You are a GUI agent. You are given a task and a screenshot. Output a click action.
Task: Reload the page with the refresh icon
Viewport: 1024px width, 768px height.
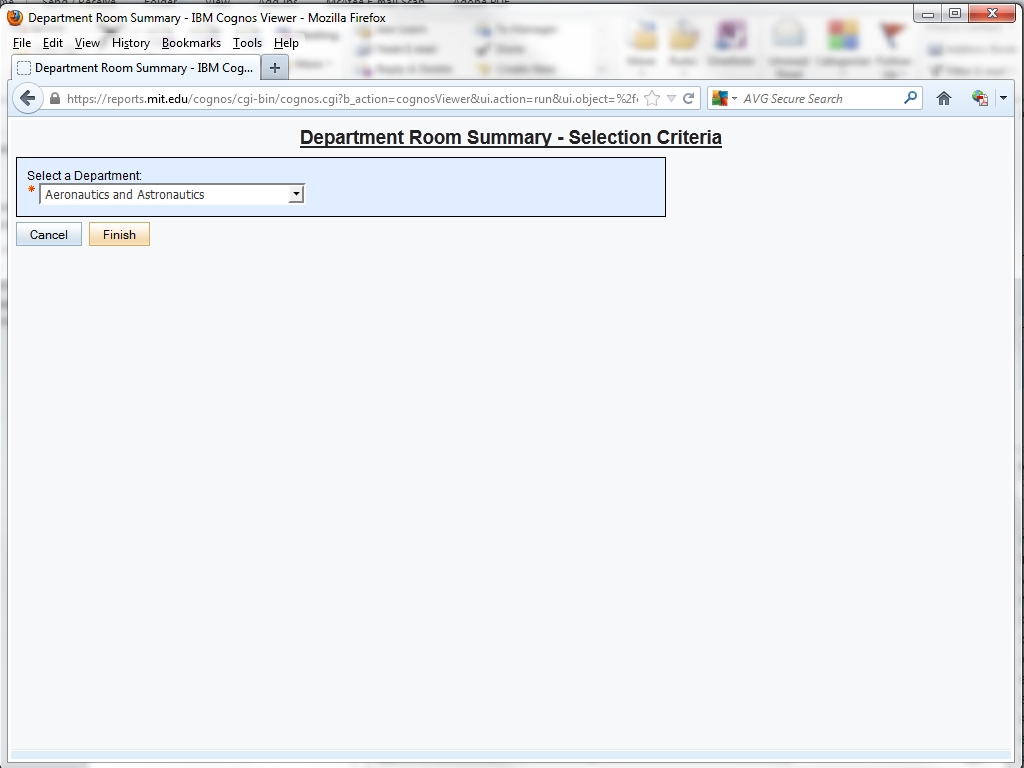click(688, 98)
